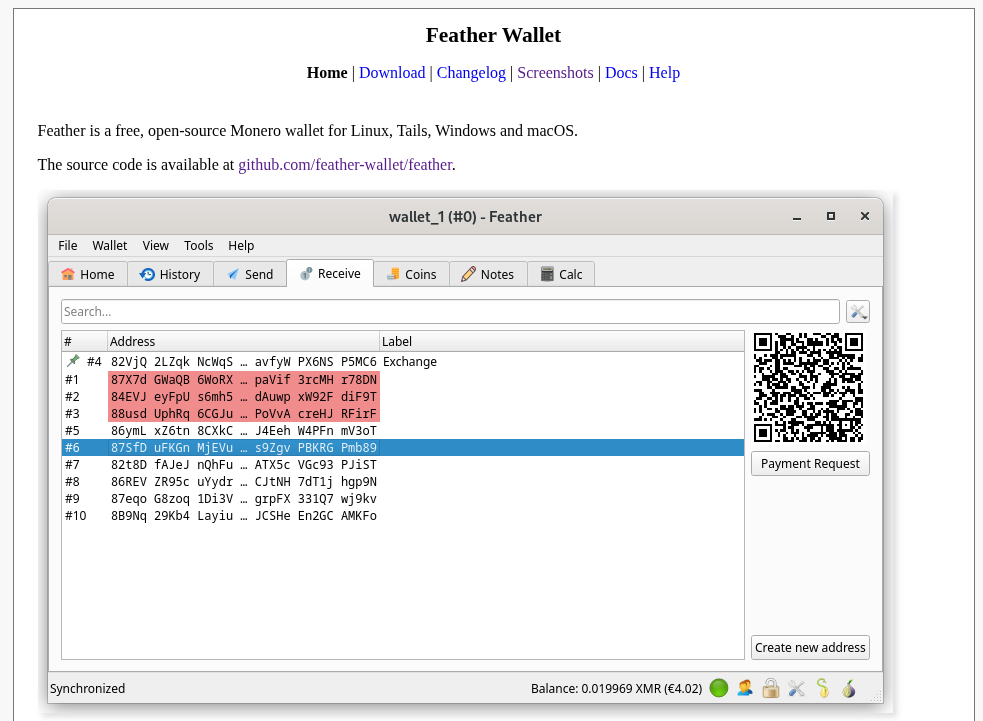
Task: Open the Calc tab
Action: (x=561, y=274)
